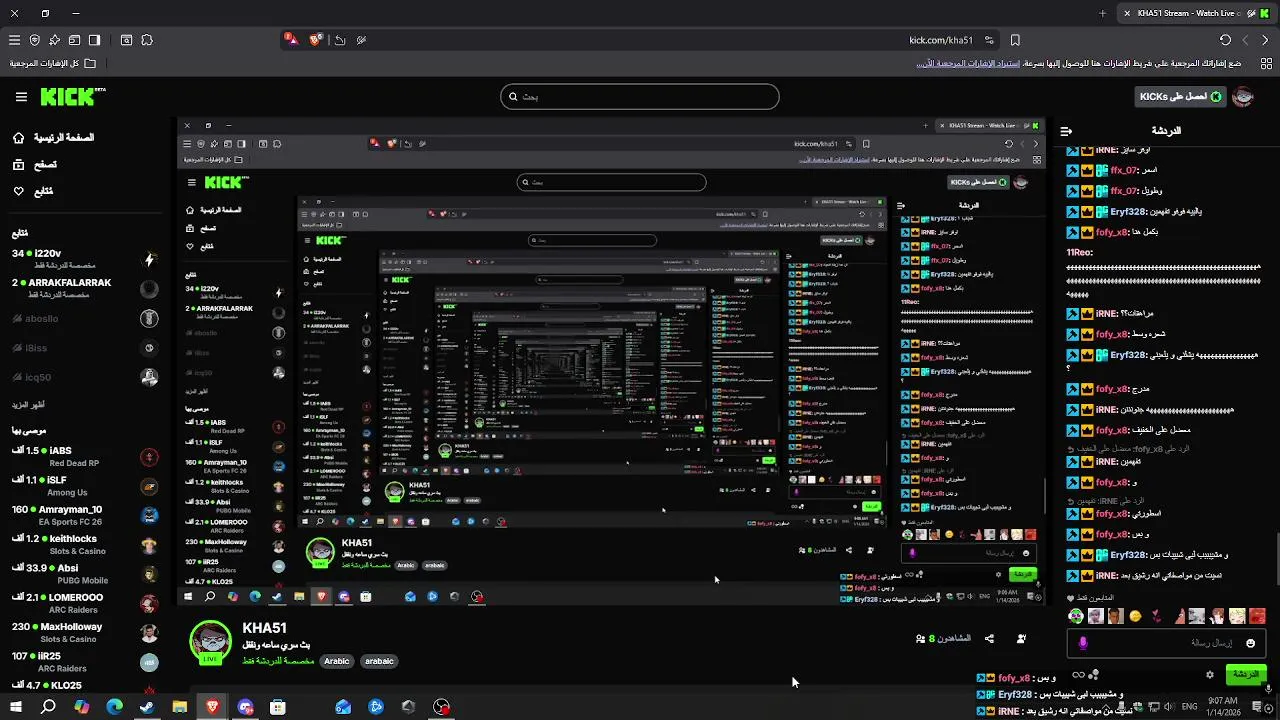The height and width of the screenshot is (720, 1280).
Task: Toggle the Kick sidebar hamburger menu
Action: [21, 97]
